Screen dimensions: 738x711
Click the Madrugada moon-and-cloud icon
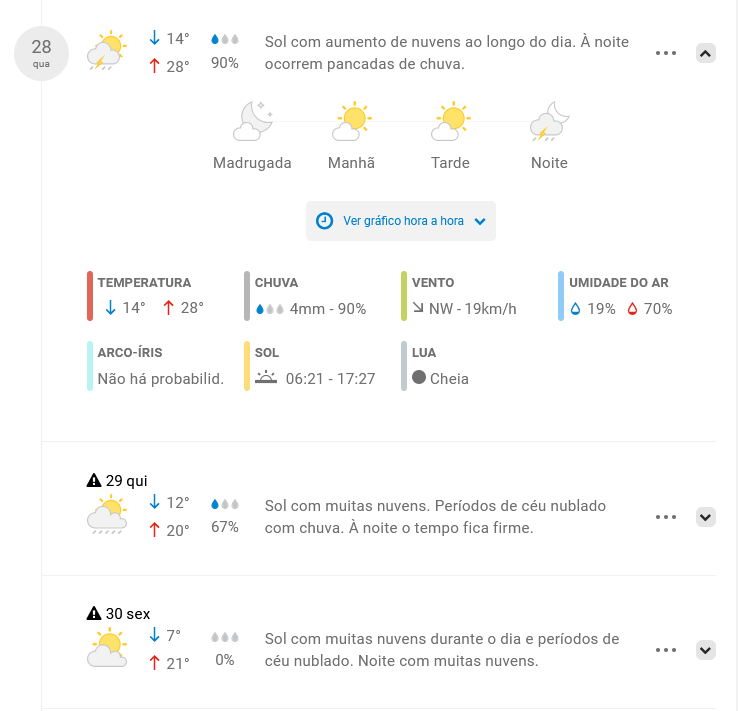(x=253, y=121)
